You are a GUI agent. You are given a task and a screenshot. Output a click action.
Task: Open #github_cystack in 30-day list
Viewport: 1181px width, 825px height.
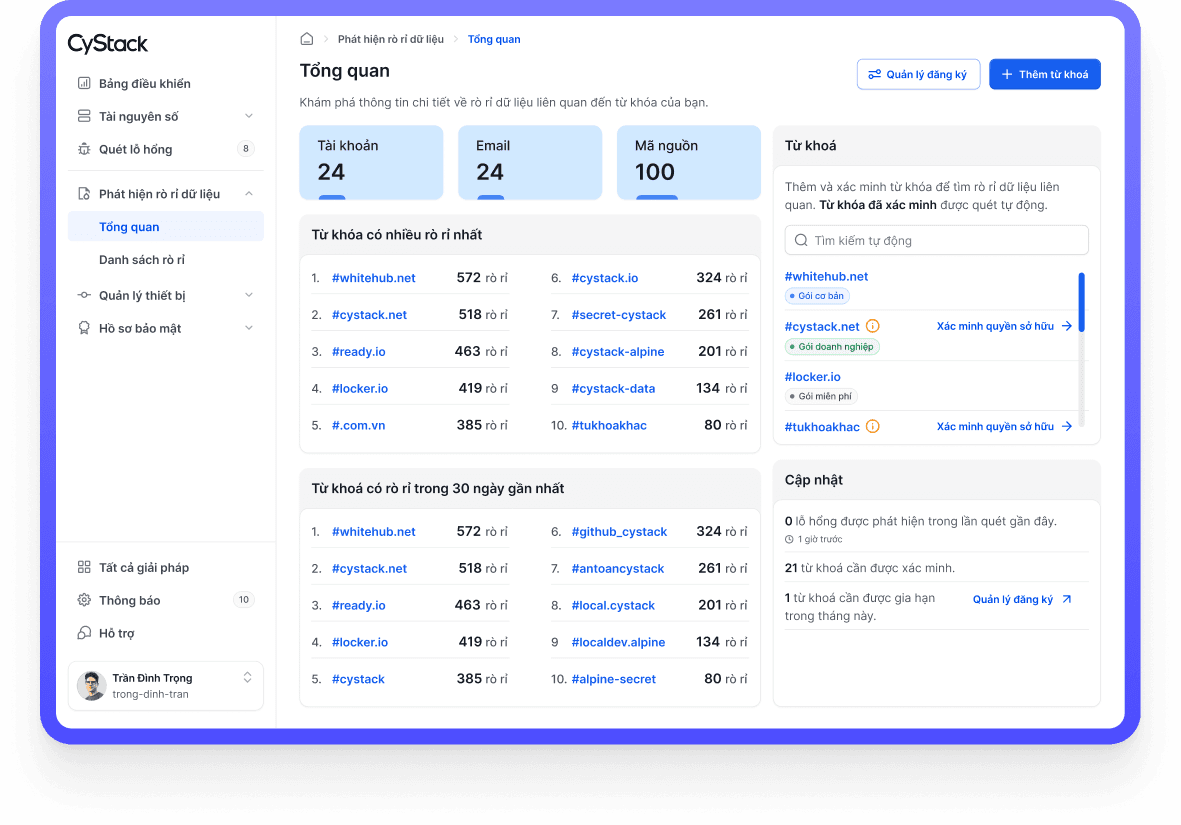pos(619,532)
